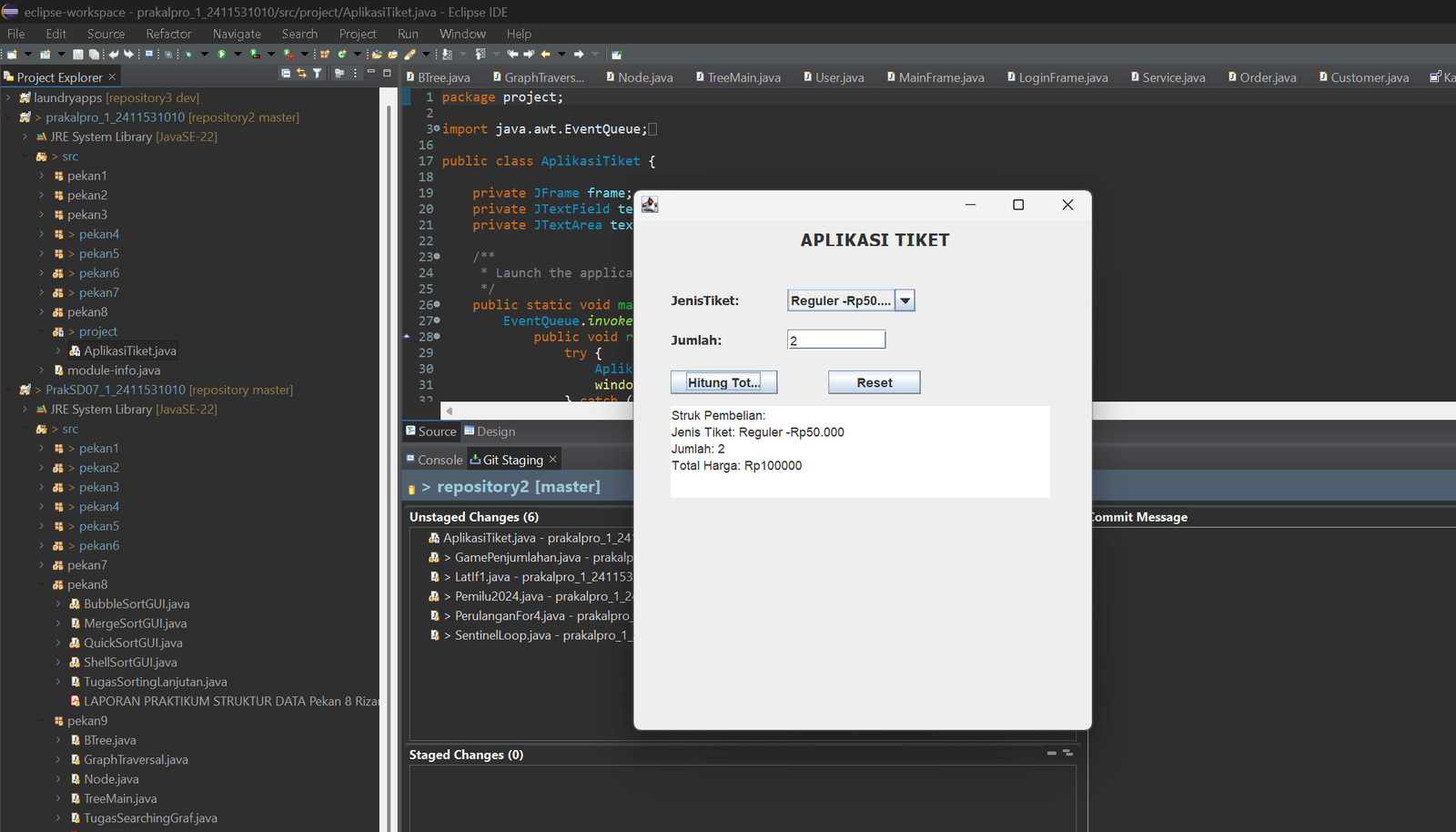The image size is (1456, 832).
Task: Click the Debug bug icon in toolbar
Action: pyautogui.click(x=188, y=55)
